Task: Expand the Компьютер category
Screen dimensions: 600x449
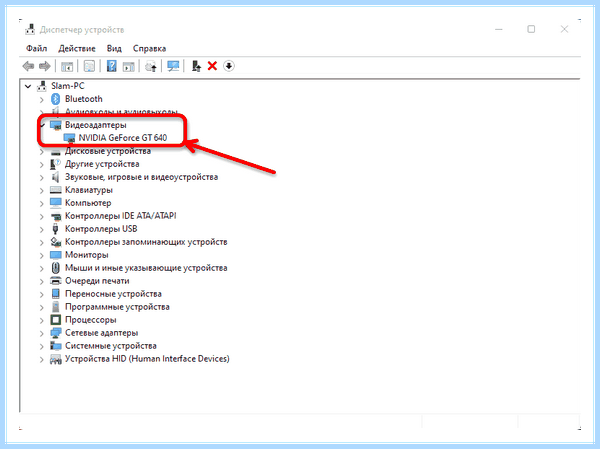Action: click(42, 204)
